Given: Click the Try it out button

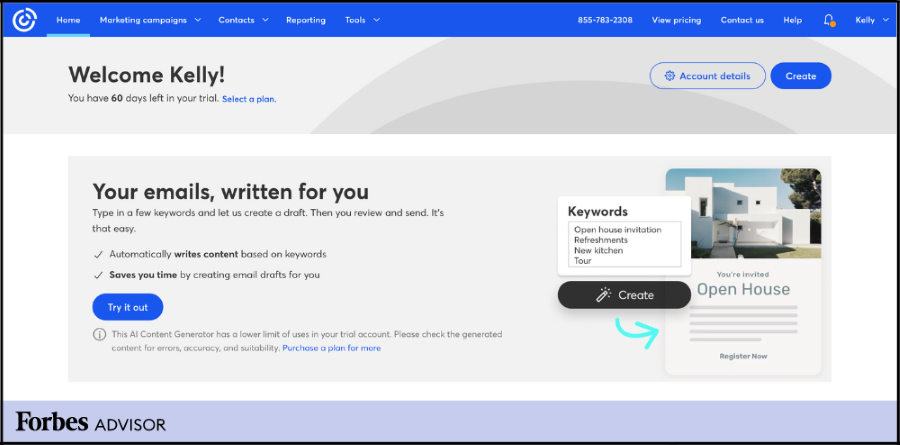Looking at the screenshot, I should (128, 307).
